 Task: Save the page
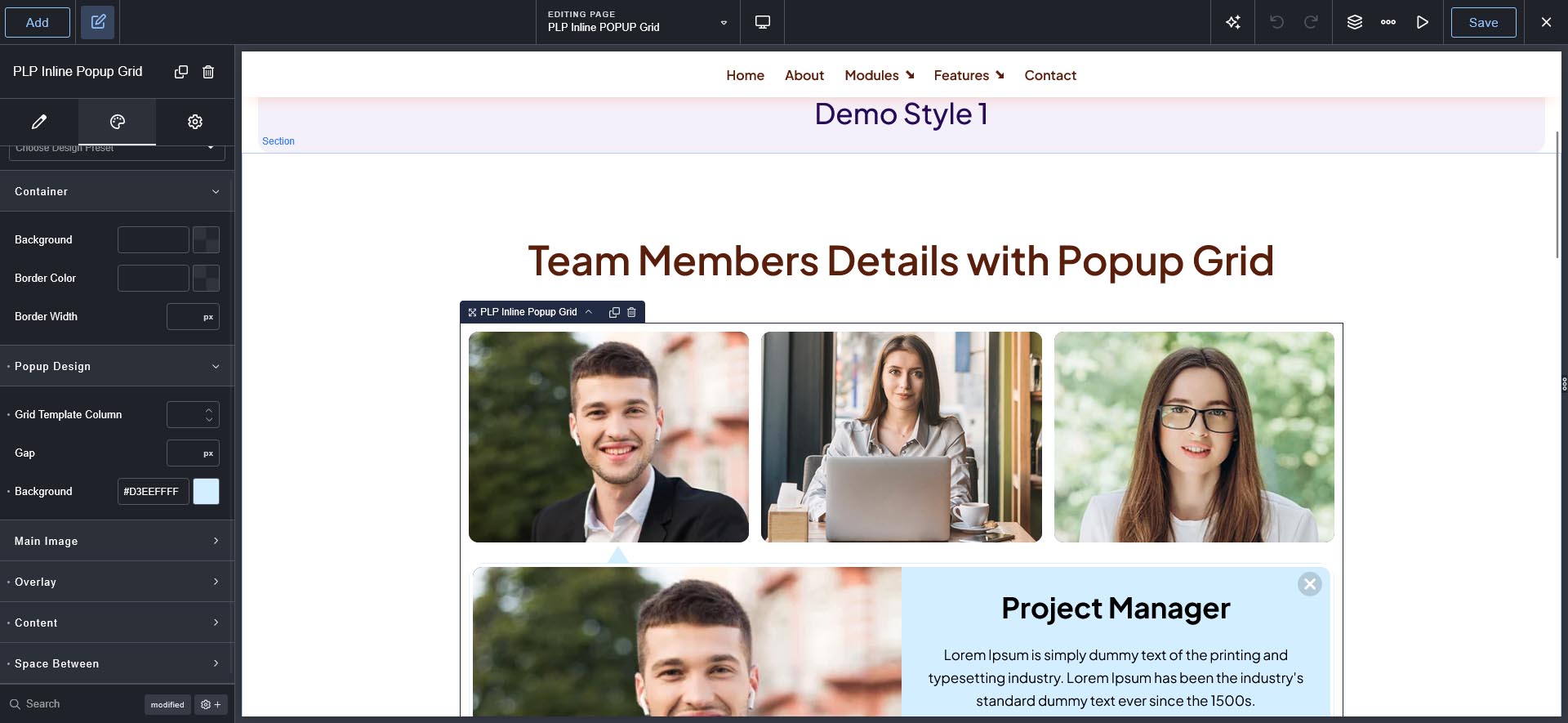1483,22
